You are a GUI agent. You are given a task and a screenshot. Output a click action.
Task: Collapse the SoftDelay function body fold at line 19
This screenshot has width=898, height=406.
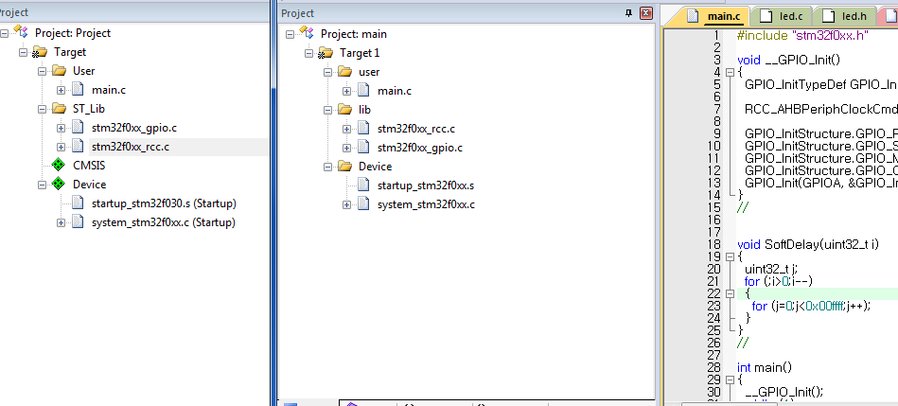728,256
